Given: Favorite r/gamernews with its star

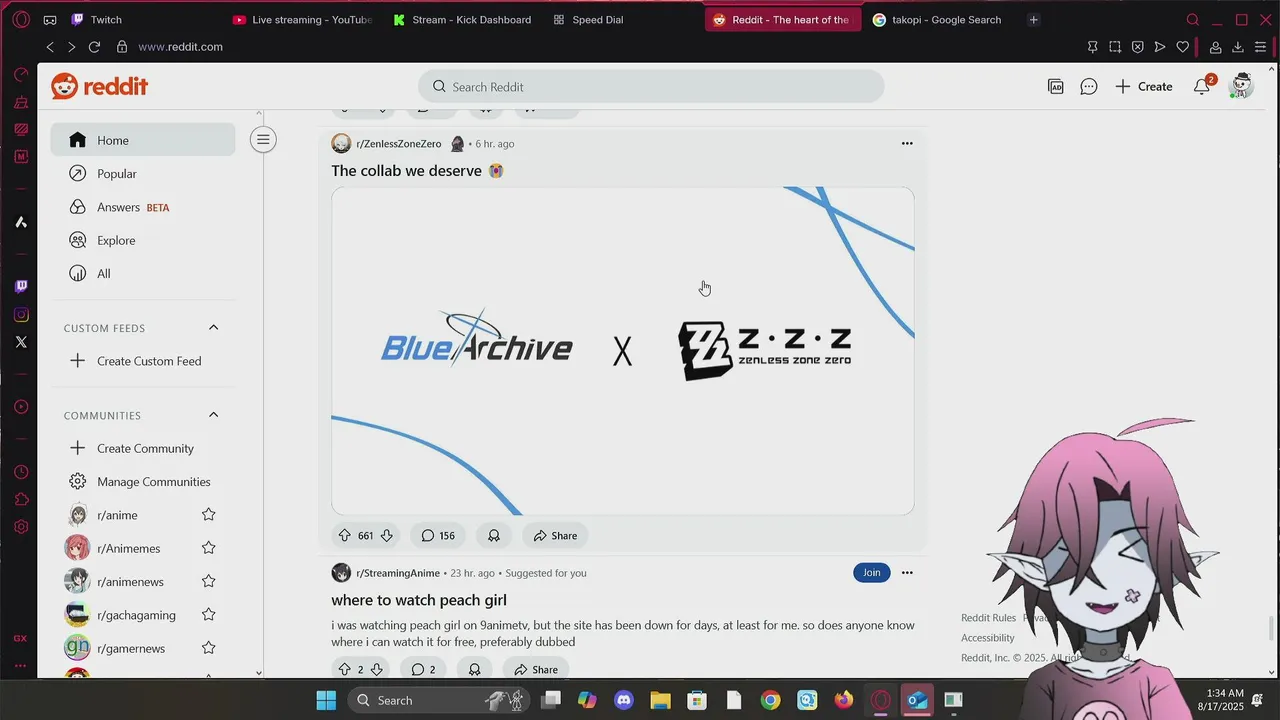Looking at the screenshot, I should pos(208,648).
